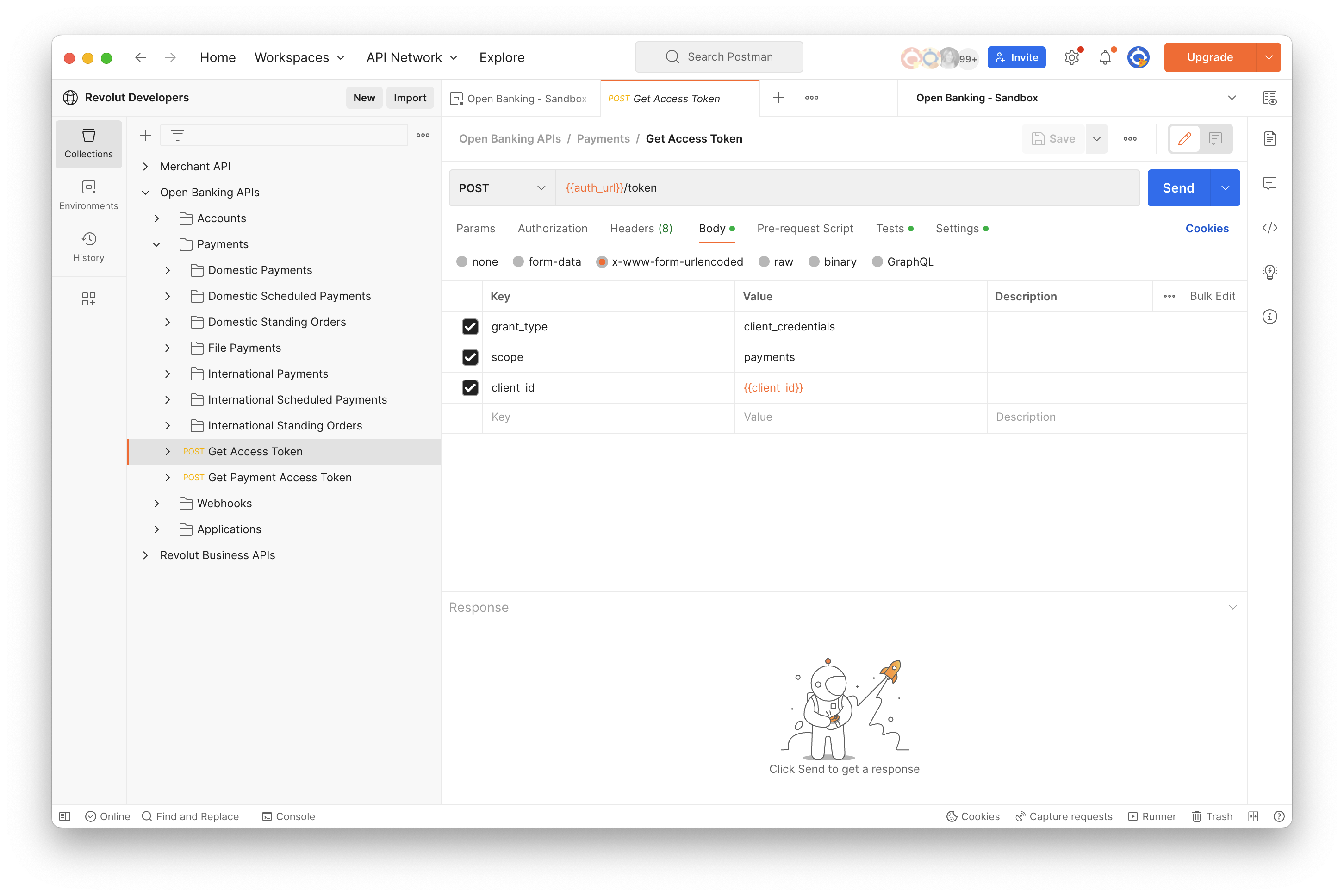Image resolution: width=1344 pixels, height=896 pixels.
Task: Switch to comment mode icon
Action: coord(1215,139)
